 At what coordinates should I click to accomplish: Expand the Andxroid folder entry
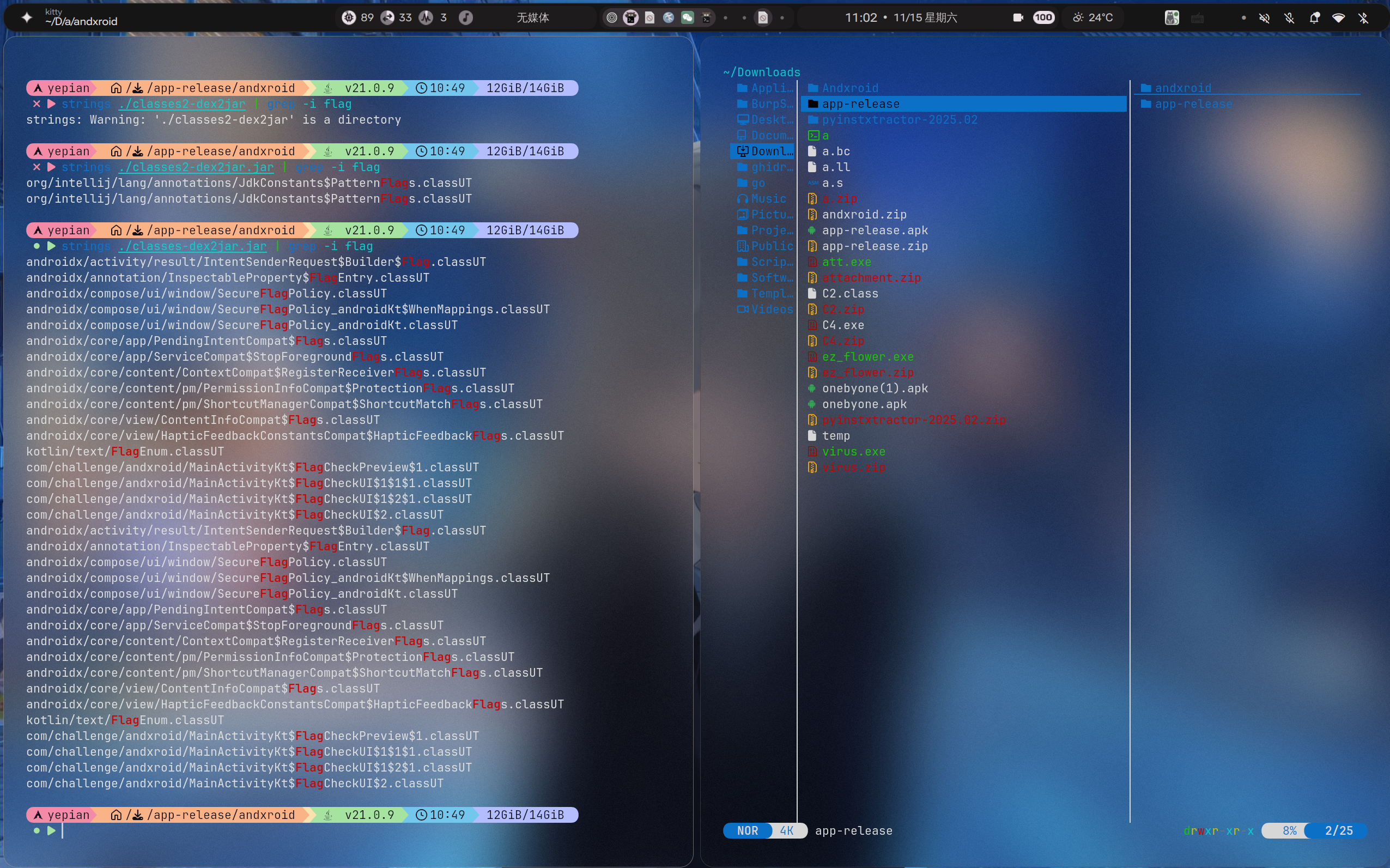click(x=849, y=88)
